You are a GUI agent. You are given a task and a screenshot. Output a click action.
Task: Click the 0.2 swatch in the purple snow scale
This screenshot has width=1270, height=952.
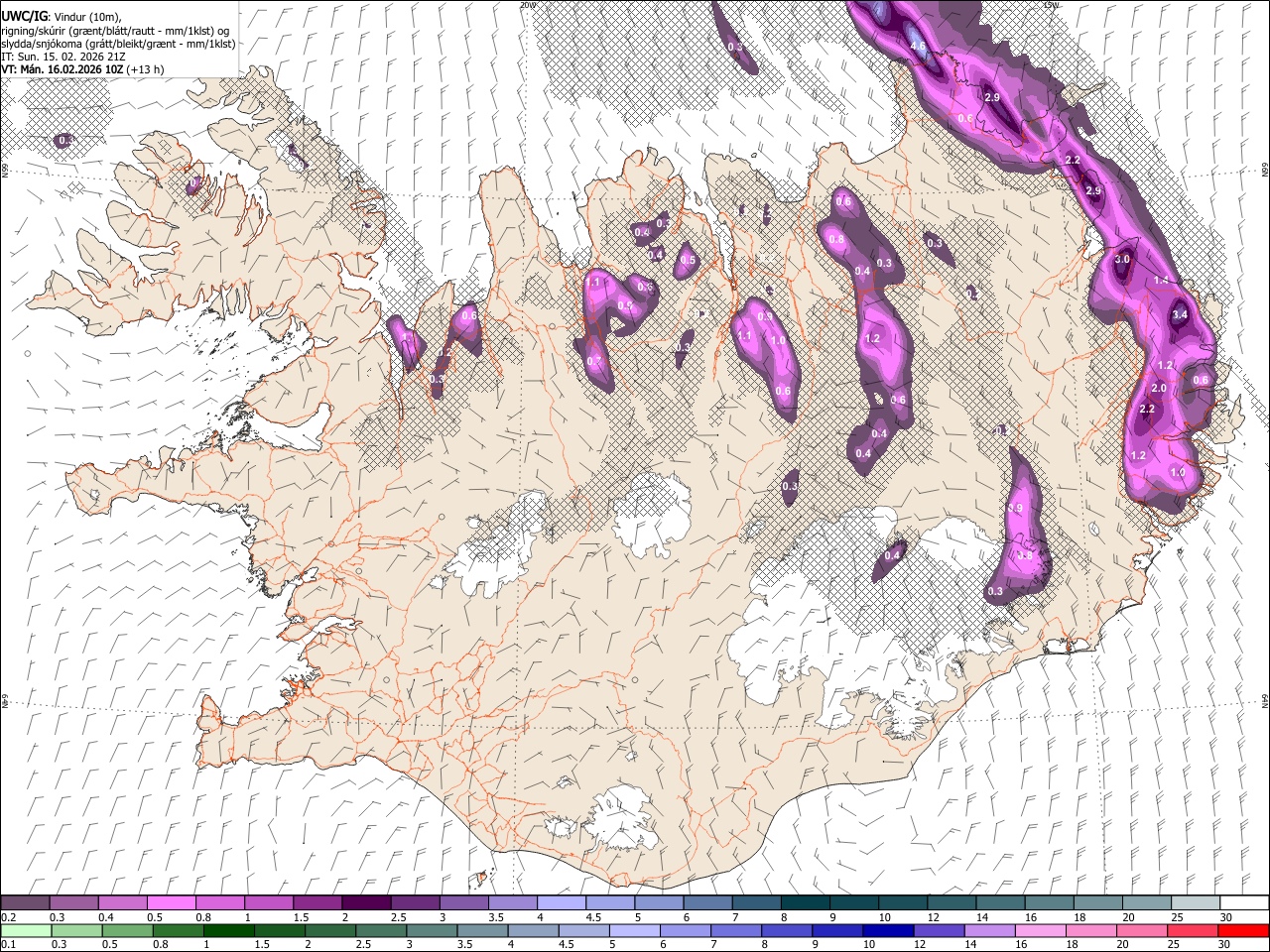coord(25,903)
